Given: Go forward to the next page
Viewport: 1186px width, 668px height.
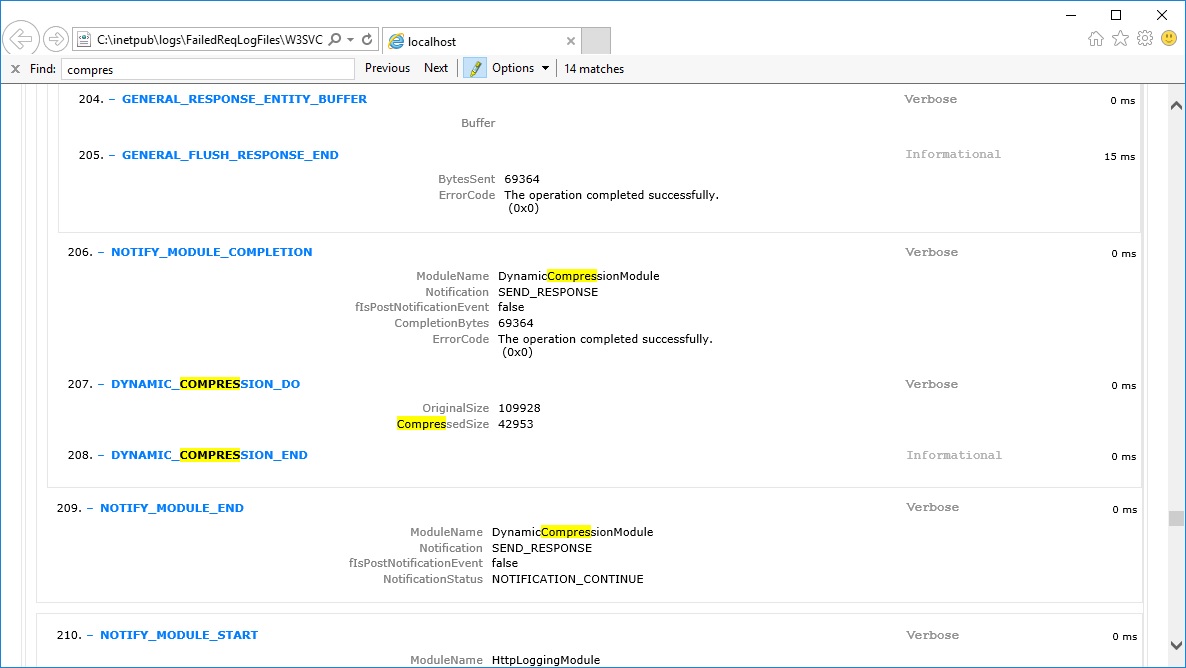Looking at the screenshot, I should point(55,39).
